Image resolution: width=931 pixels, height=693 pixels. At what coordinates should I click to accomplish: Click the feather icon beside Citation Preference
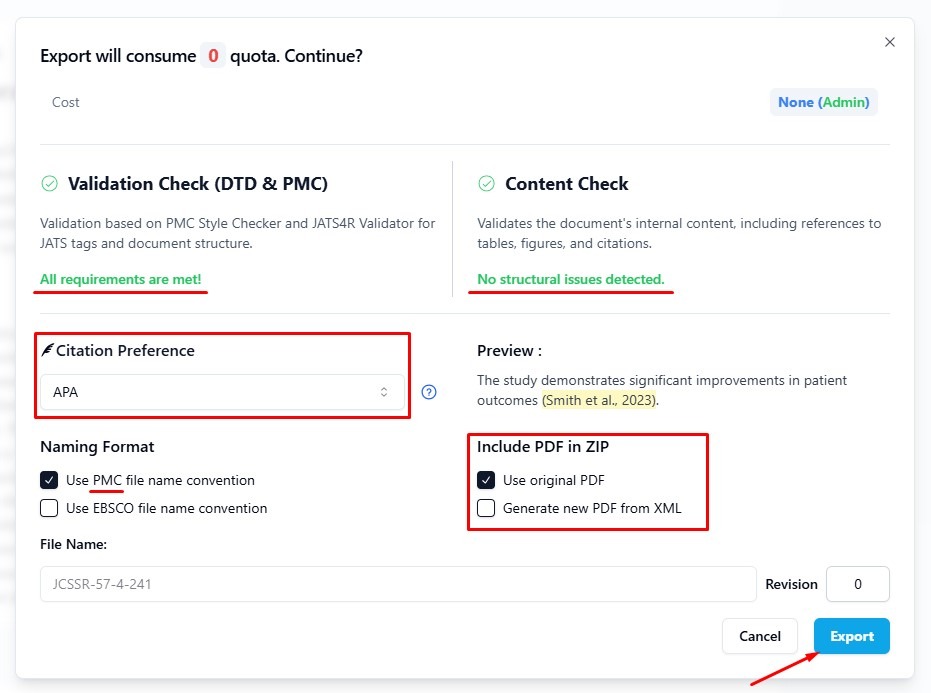coord(47,350)
